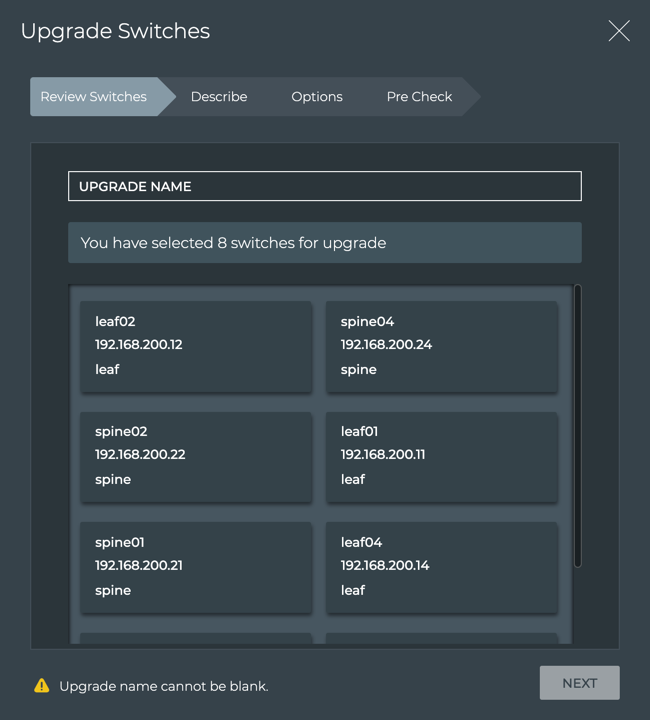Click the spine01 switch card
Viewport: 650px width, 720px height.
(x=195, y=567)
